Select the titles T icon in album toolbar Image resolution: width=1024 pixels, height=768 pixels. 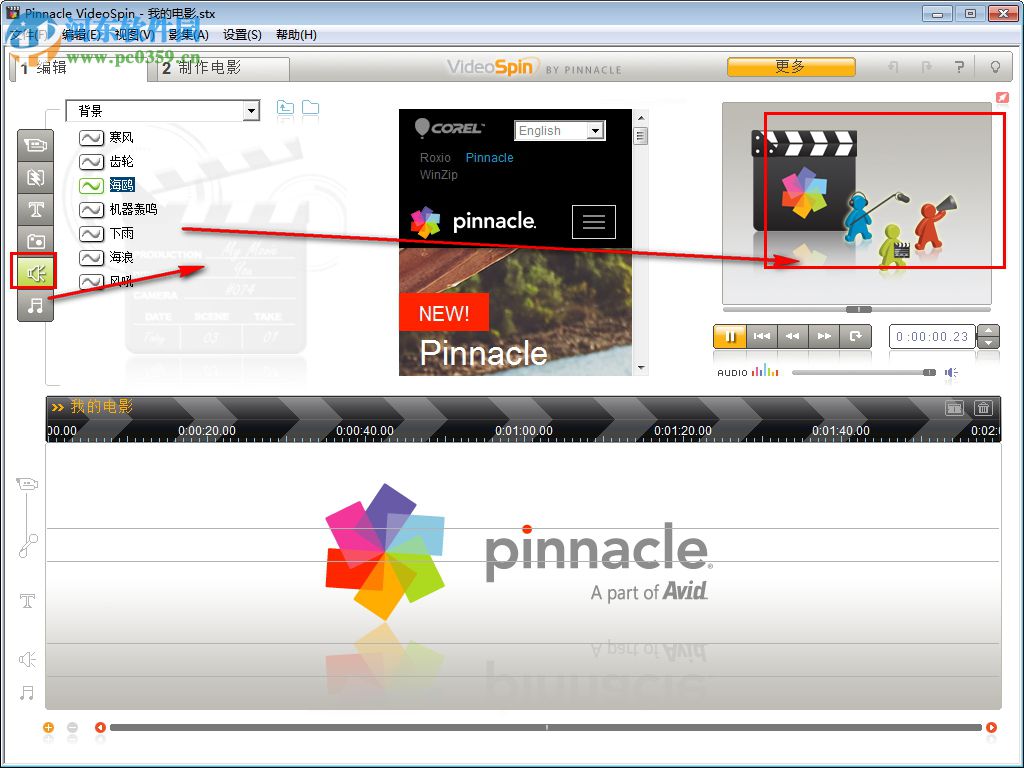[36, 209]
